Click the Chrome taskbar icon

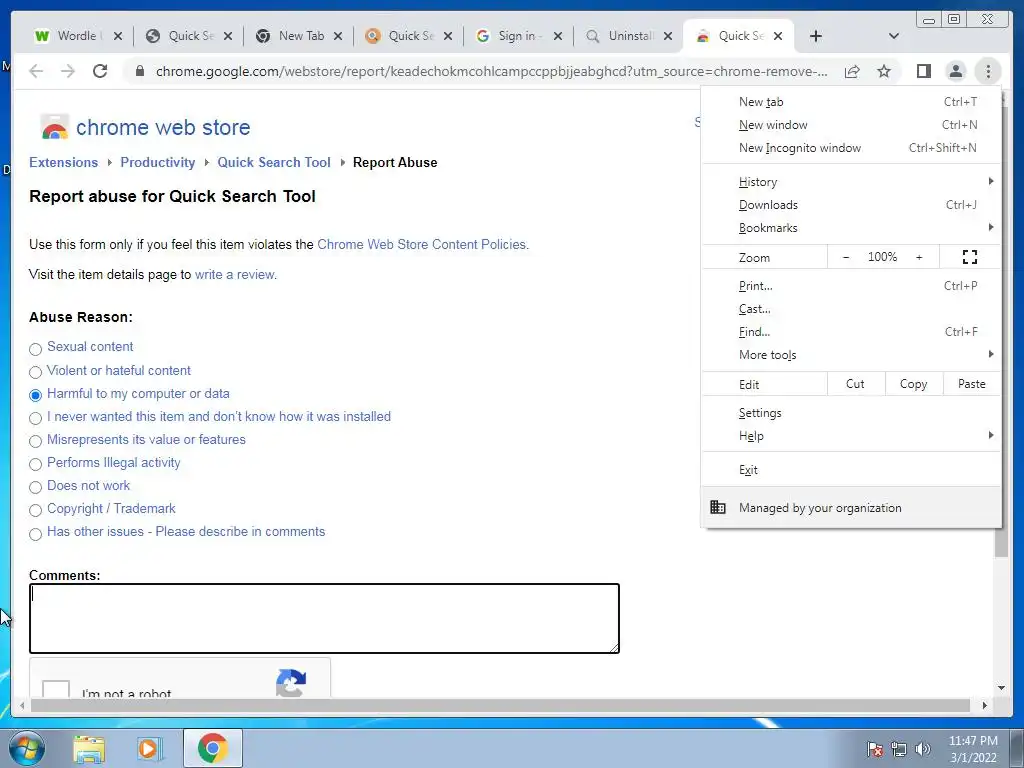(212, 748)
